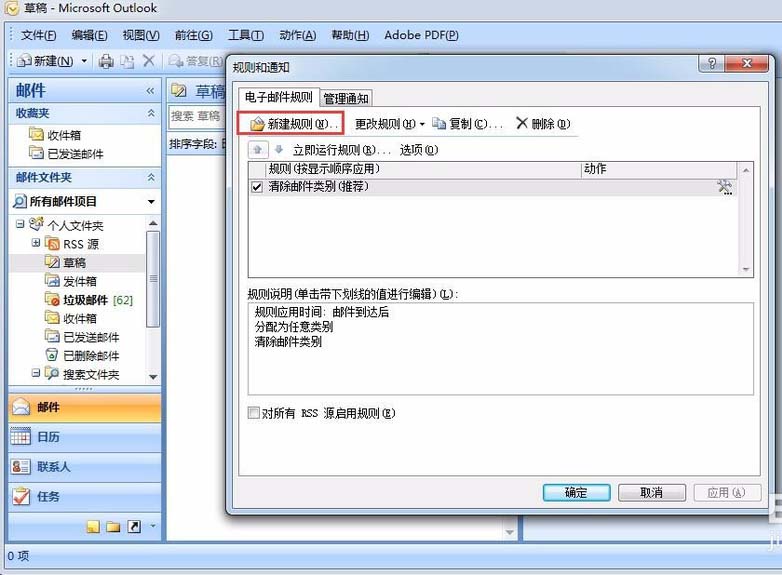Click the 复制 (Copy) rule icon
This screenshot has width=782, height=575.
[439, 124]
